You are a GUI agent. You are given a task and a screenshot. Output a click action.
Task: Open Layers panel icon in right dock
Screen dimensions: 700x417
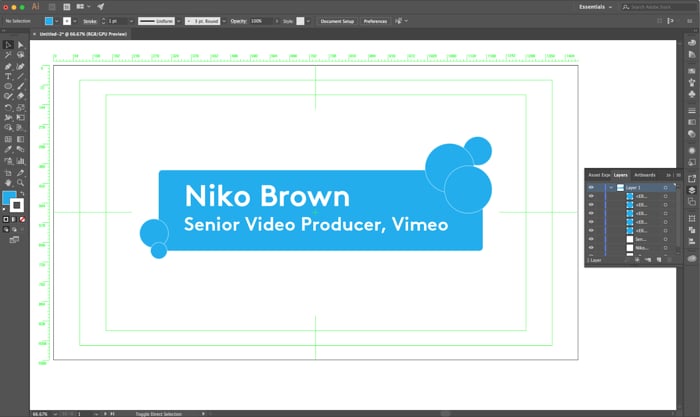pyautogui.click(x=692, y=190)
